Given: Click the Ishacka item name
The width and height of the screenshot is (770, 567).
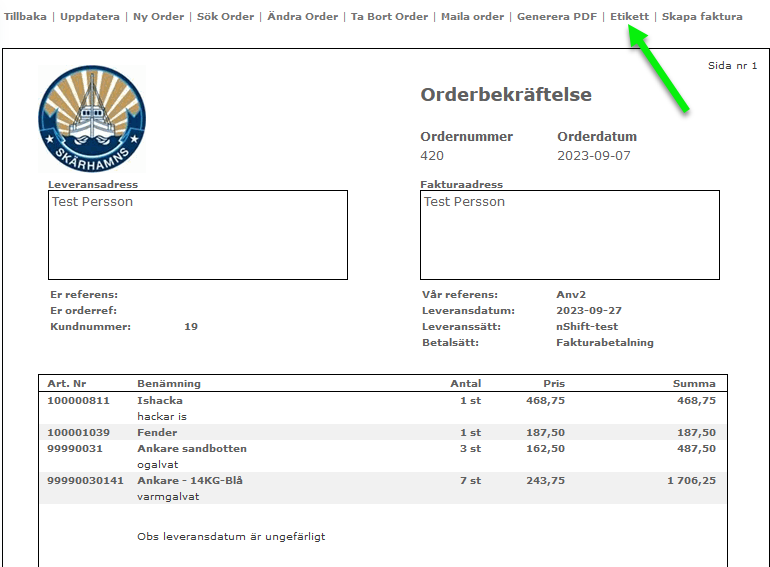Looking at the screenshot, I should pos(160,401).
